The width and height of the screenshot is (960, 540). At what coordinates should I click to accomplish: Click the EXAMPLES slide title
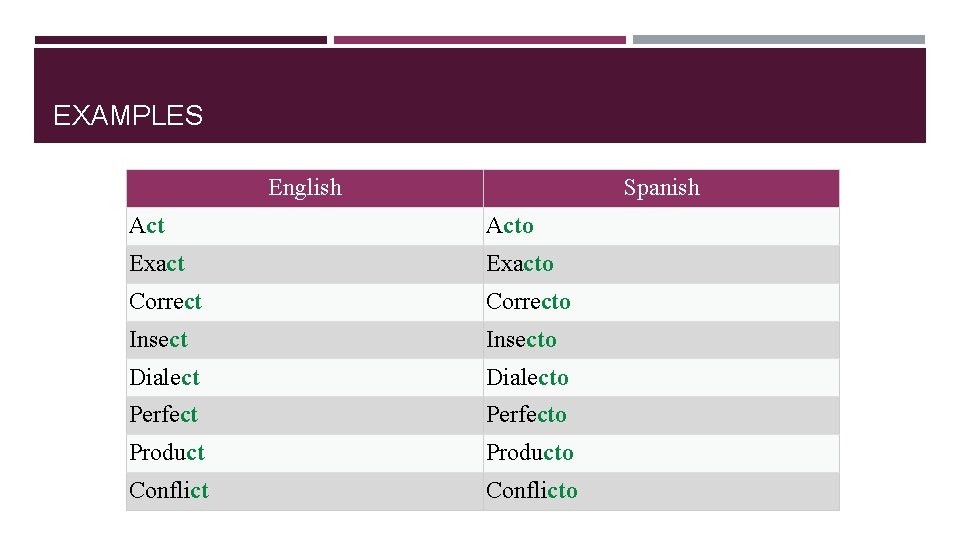[x=128, y=116]
